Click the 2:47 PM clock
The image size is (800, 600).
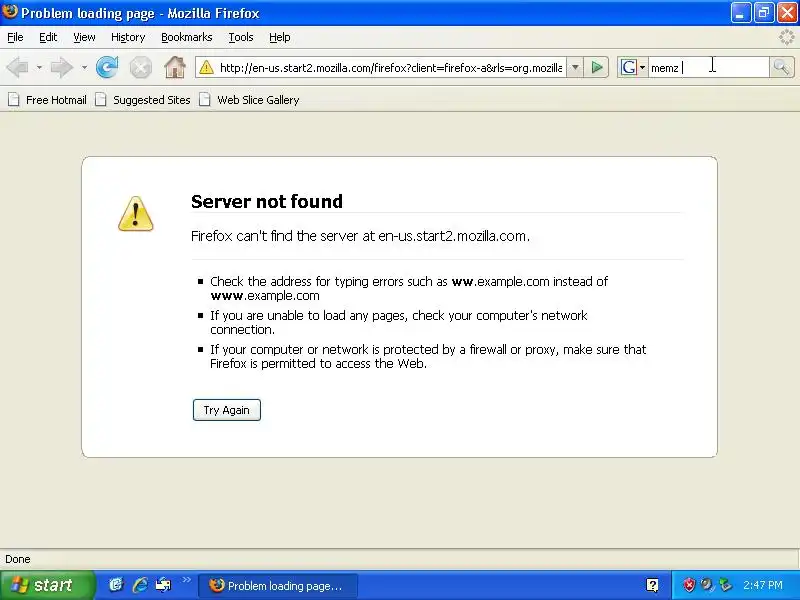point(763,585)
